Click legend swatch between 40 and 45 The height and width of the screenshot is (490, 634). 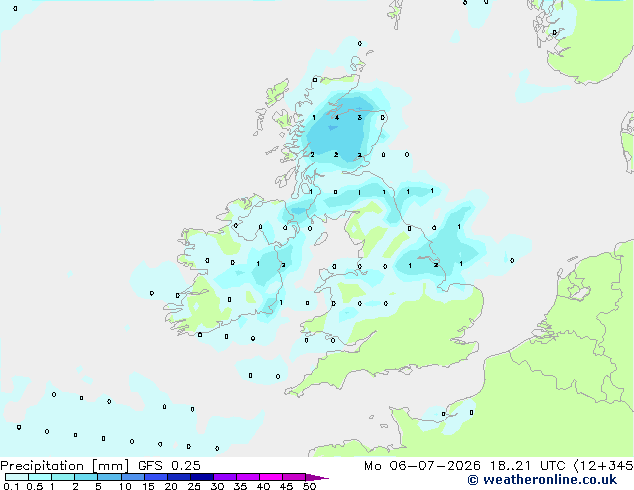coord(271,477)
